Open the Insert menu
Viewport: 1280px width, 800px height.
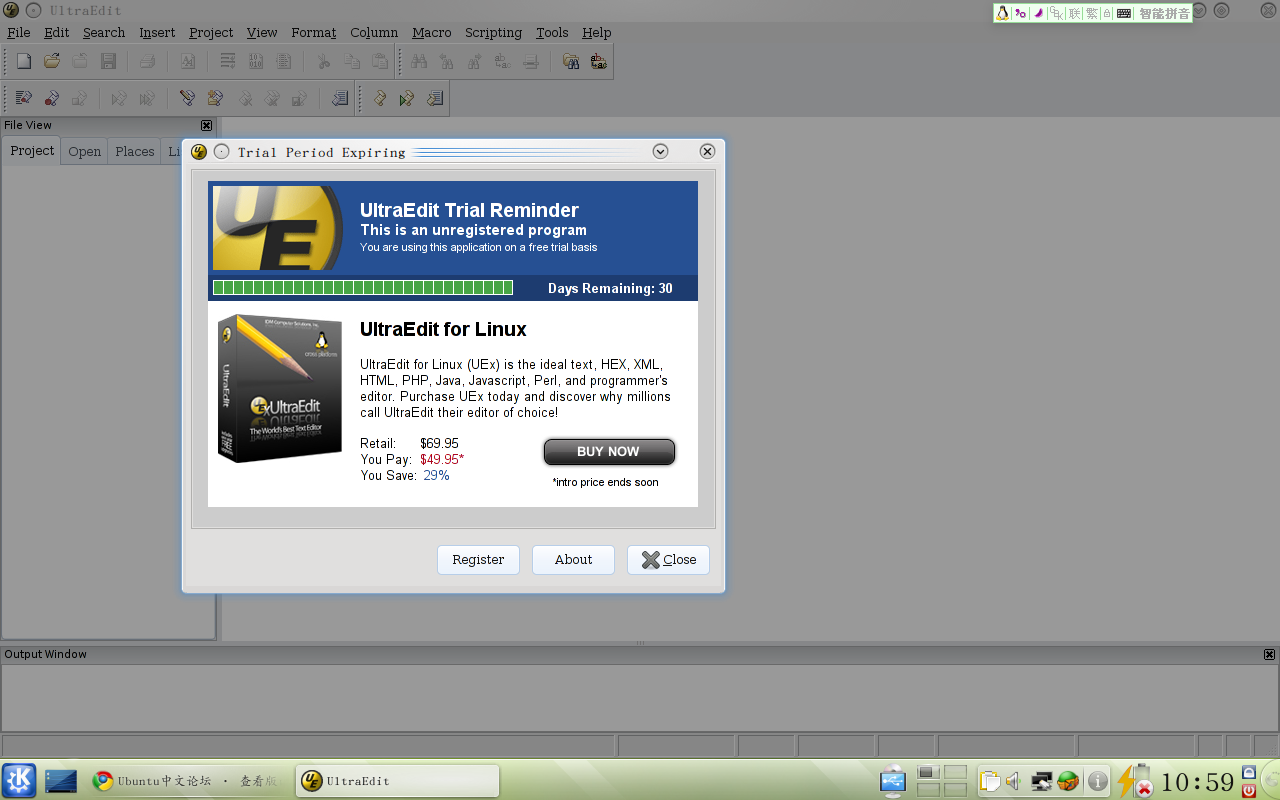coord(157,32)
